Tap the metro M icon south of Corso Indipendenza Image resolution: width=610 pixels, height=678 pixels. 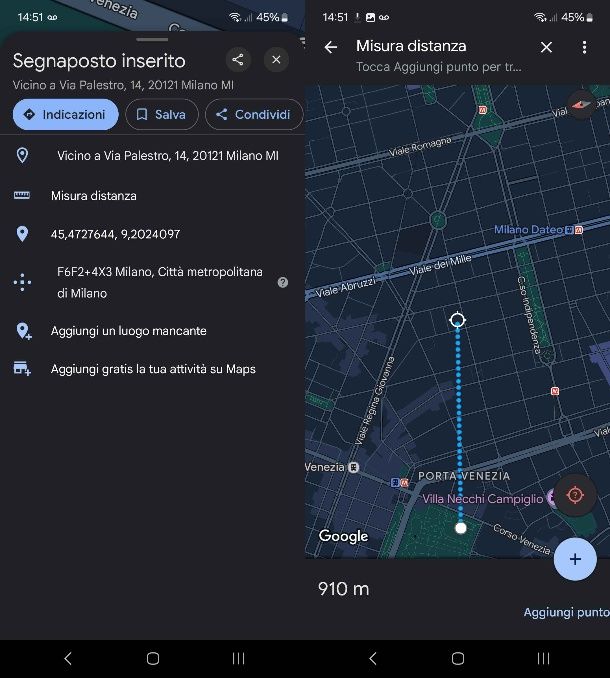tap(555, 391)
